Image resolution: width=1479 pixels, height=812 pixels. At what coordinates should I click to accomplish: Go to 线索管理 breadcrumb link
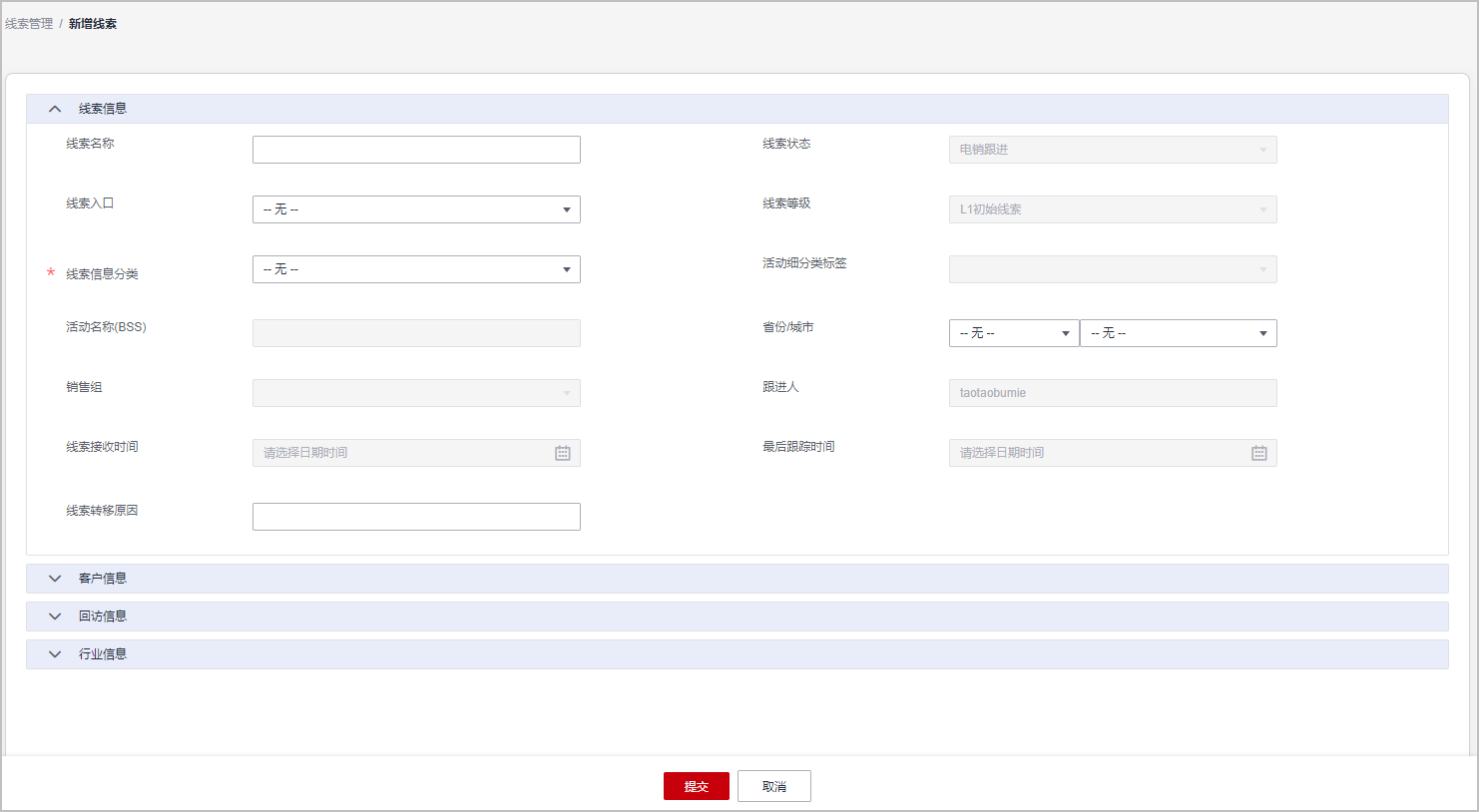29,24
